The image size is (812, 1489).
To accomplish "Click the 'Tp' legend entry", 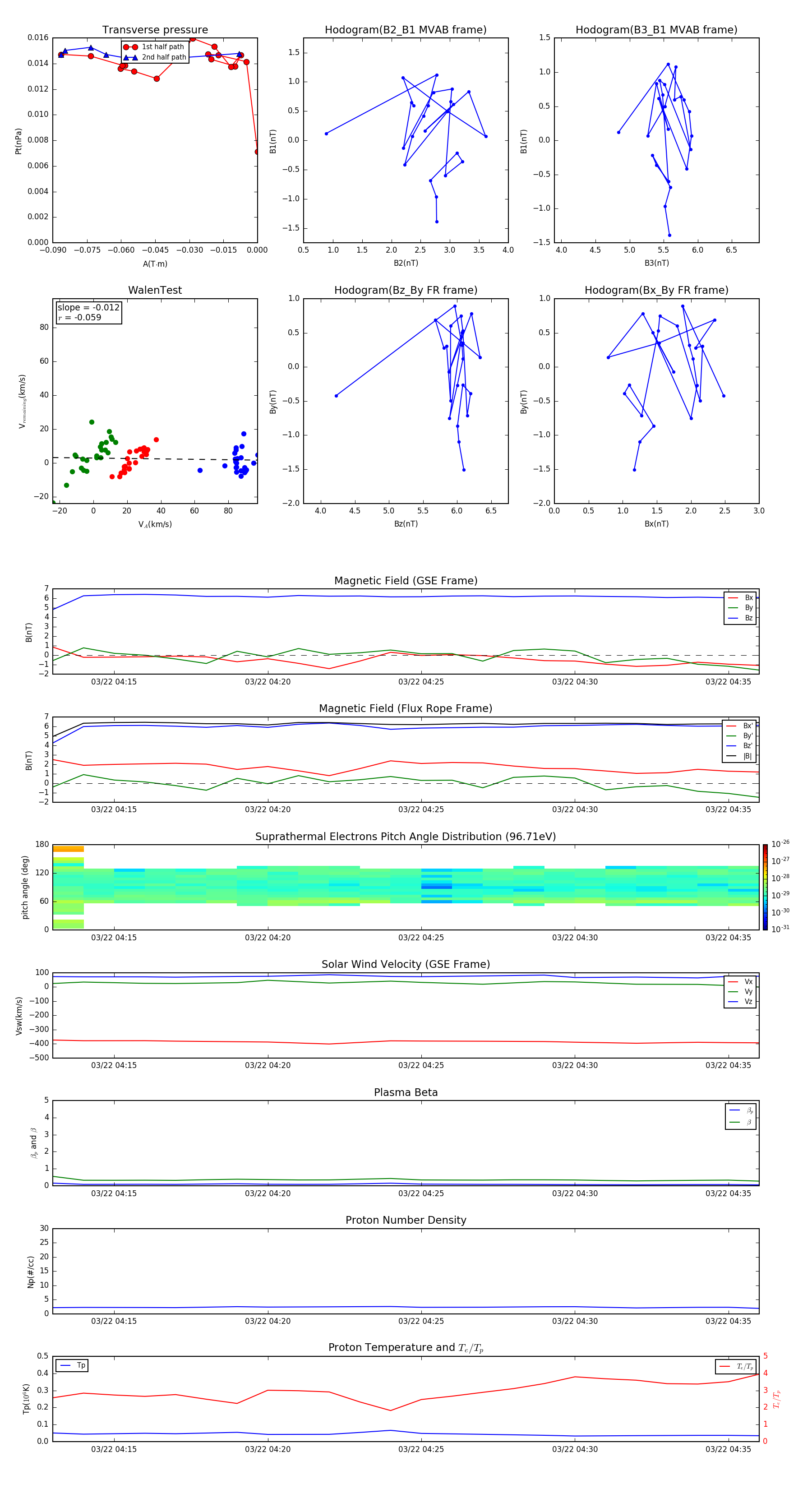I will (72, 1365).
